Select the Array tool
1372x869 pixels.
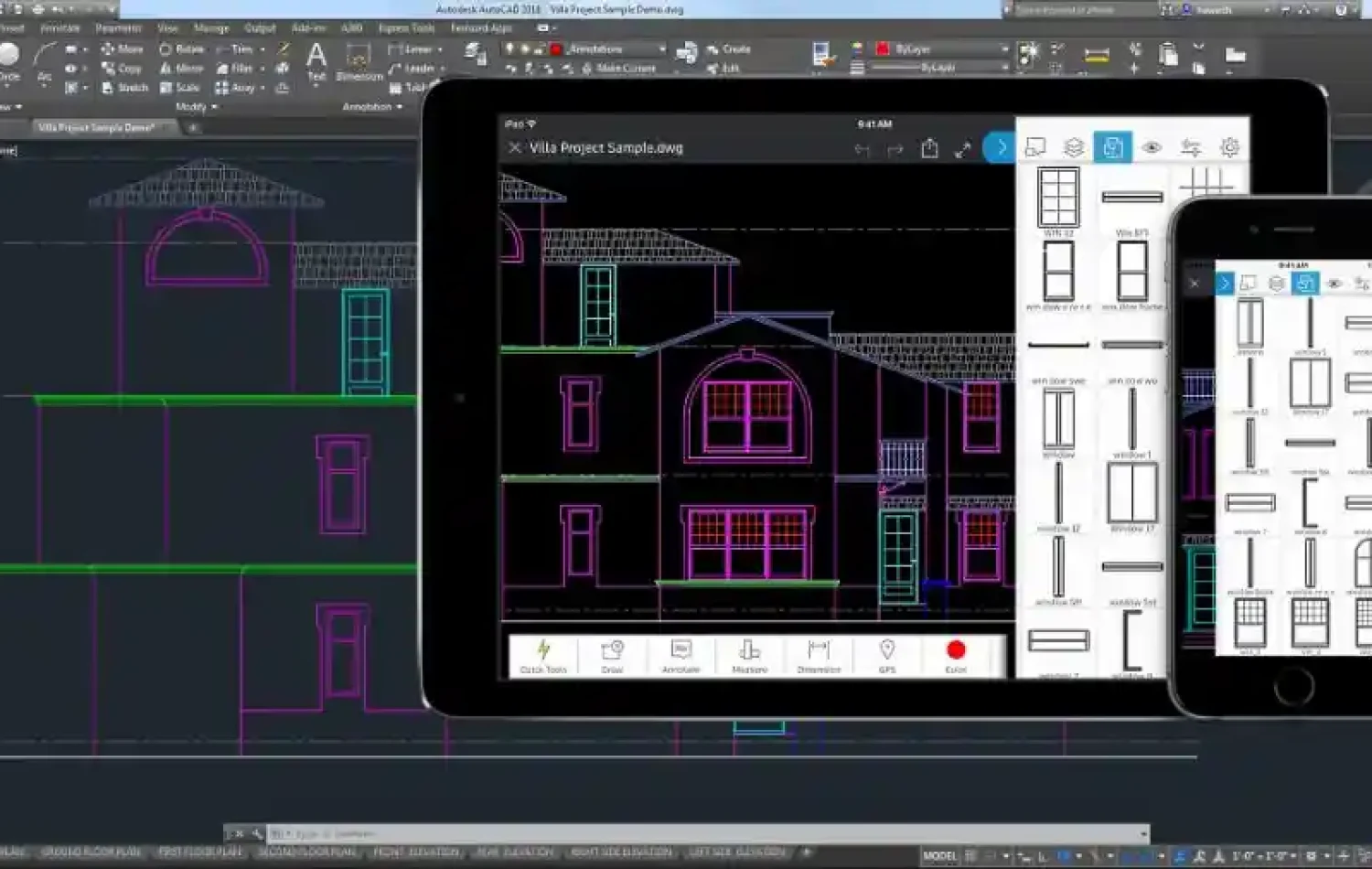[x=235, y=88]
